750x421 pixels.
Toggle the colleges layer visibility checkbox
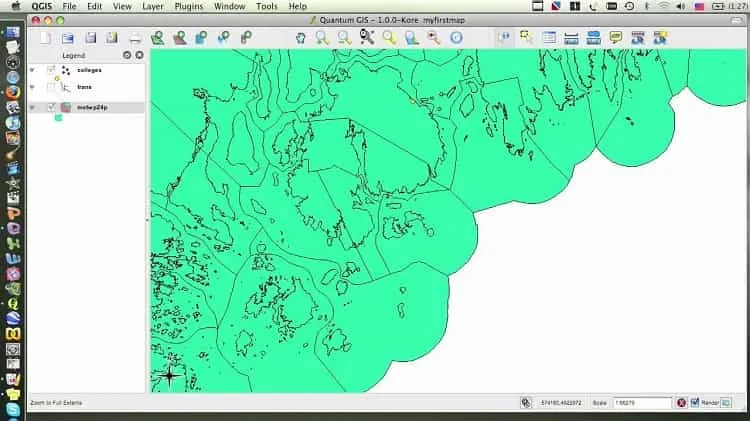pyautogui.click(x=51, y=70)
